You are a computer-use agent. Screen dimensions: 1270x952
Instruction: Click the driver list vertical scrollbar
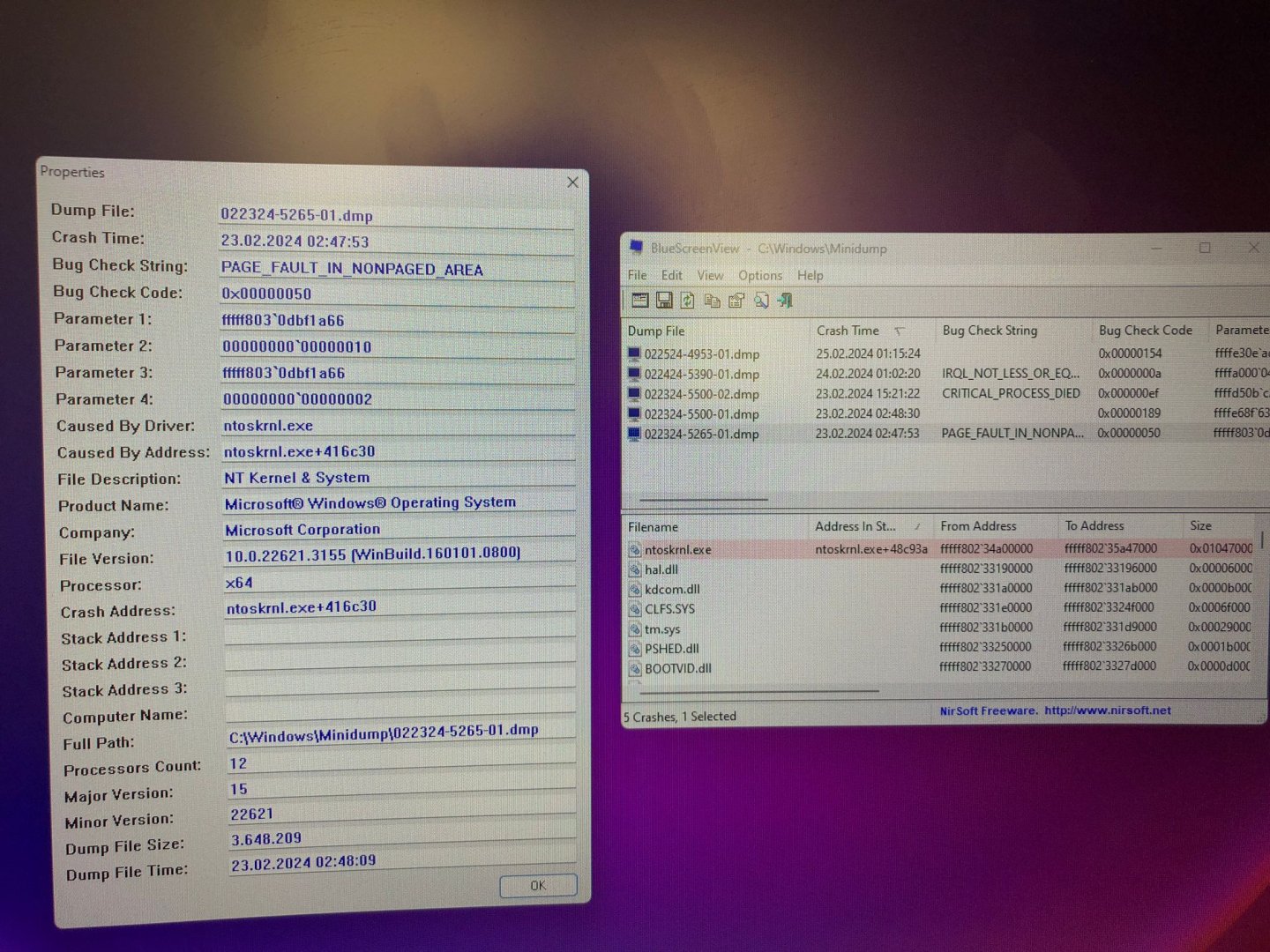tap(1263, 539)
